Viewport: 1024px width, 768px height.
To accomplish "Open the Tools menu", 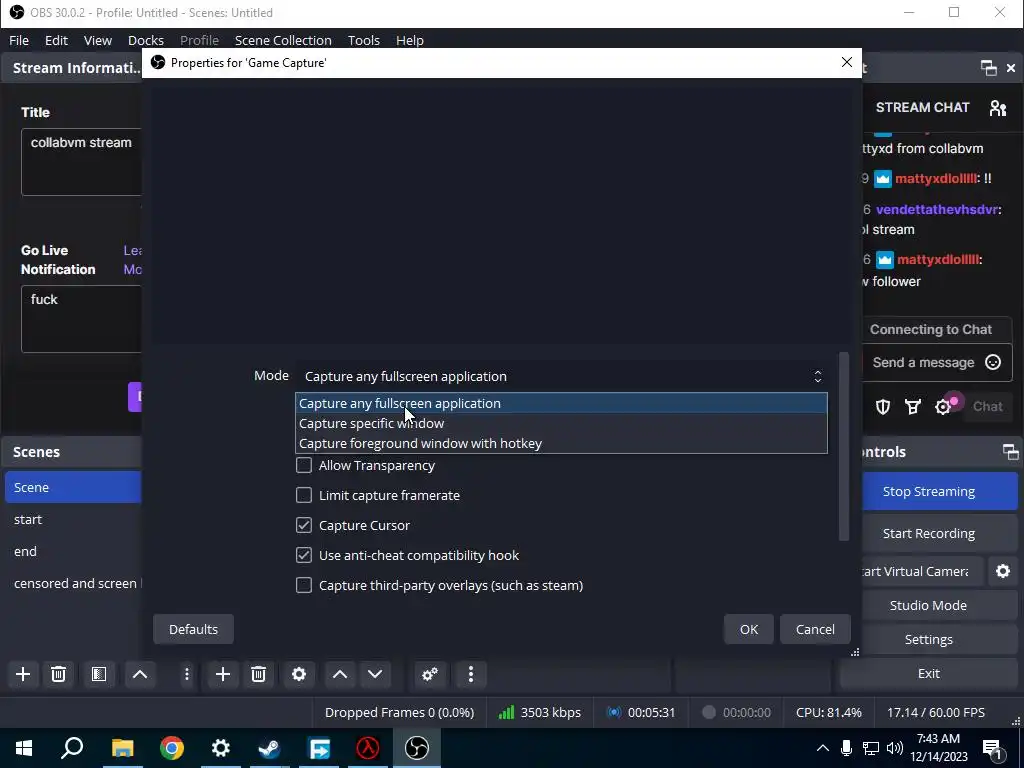I will (364, 40).
